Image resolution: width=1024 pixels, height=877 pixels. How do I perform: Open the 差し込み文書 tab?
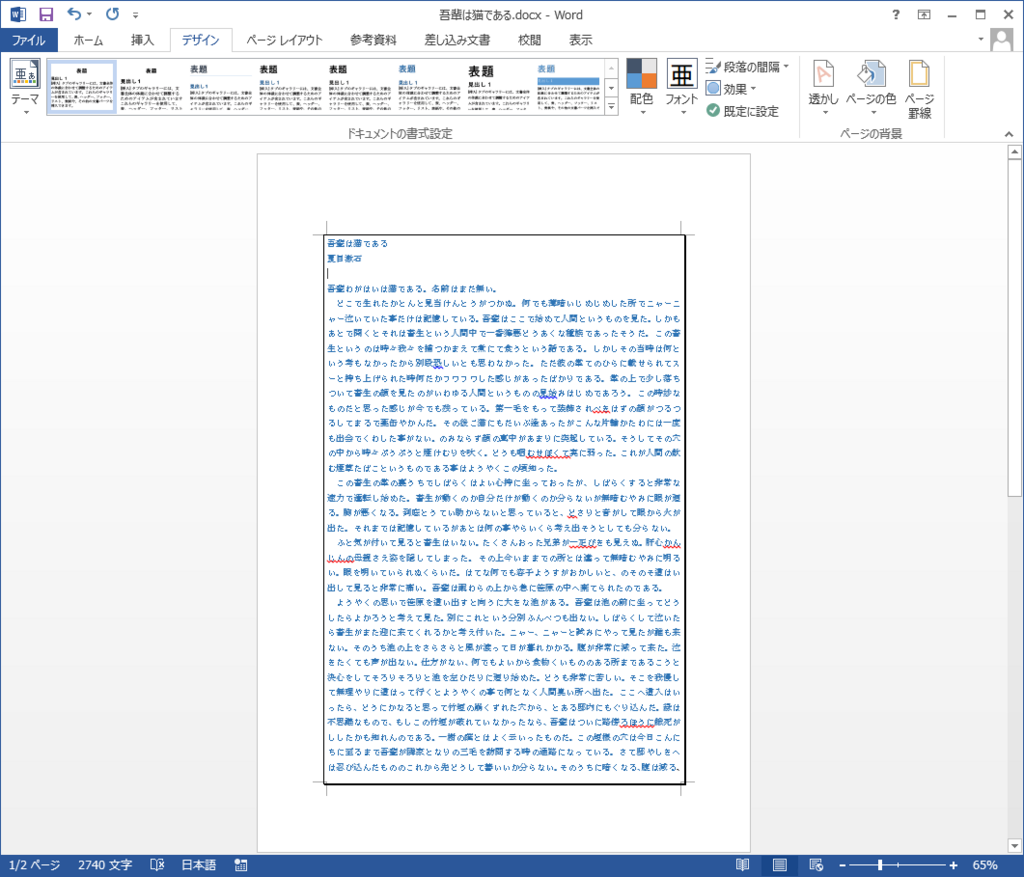pyautogui.click(x=457, y=40)
